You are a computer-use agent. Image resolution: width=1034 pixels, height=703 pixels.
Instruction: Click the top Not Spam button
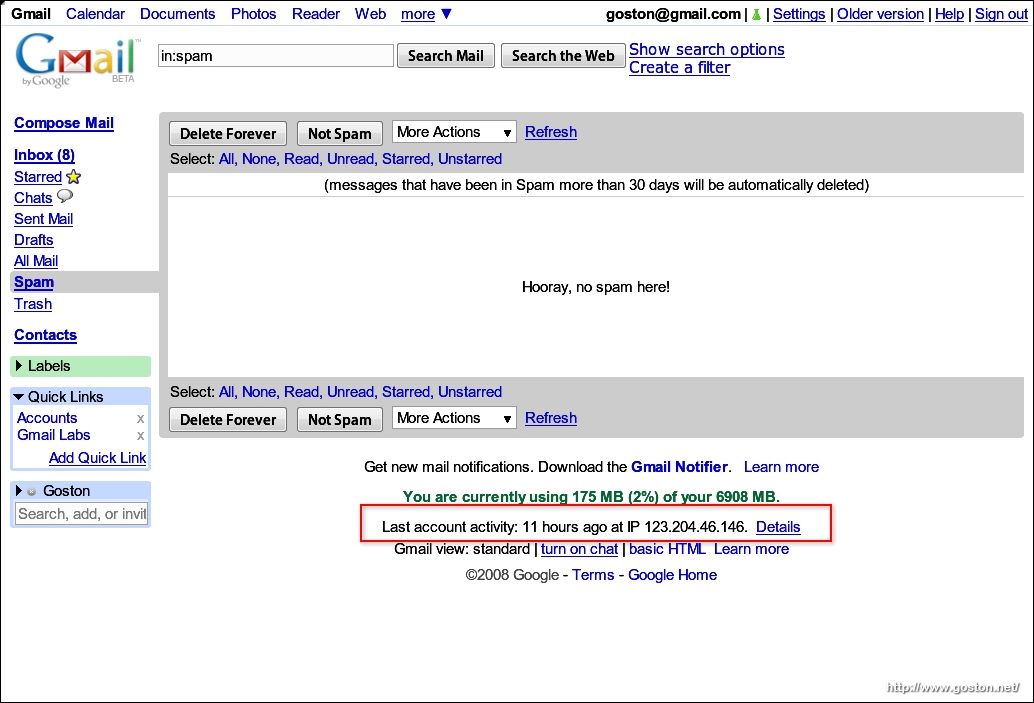(340, 133)
